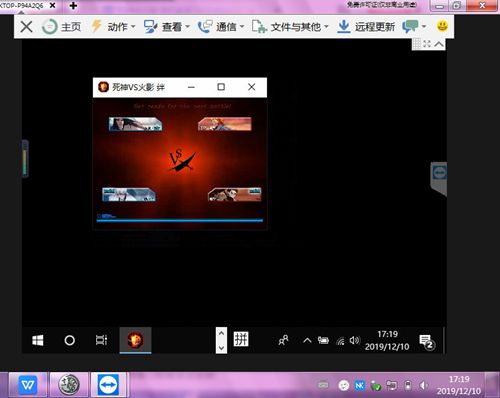Click the grid grip icon under toolbar
The width and height of the screenshot is (500, 398).
pyautogui.click(x=417, y=44)
